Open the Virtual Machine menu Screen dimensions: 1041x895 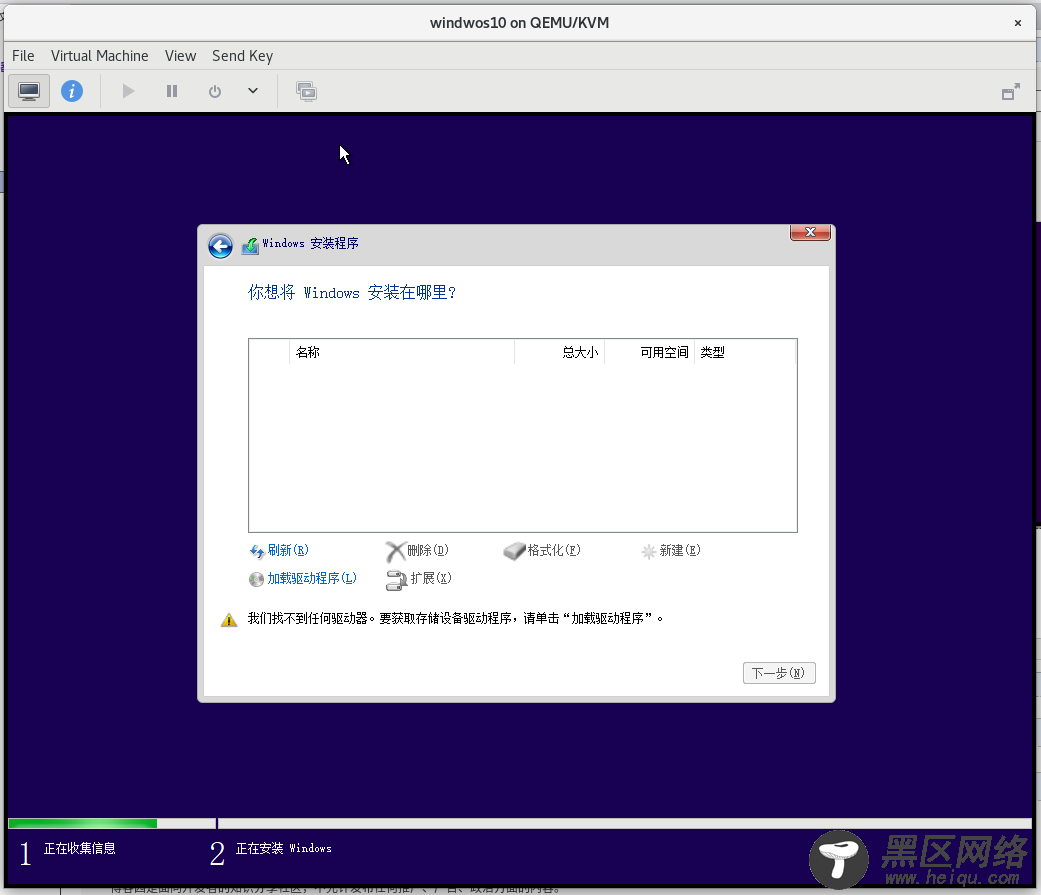(100, 56)
